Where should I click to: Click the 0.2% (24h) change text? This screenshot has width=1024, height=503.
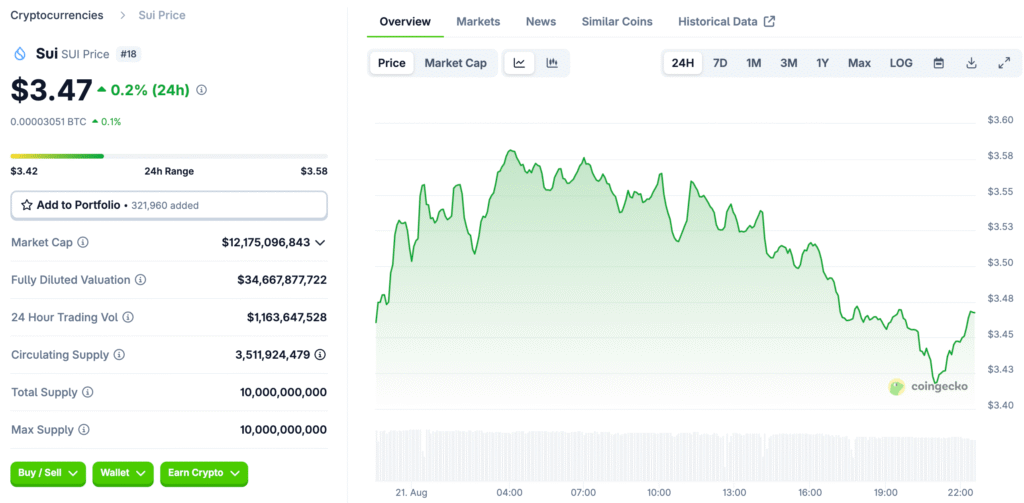(x=150, y=90)
